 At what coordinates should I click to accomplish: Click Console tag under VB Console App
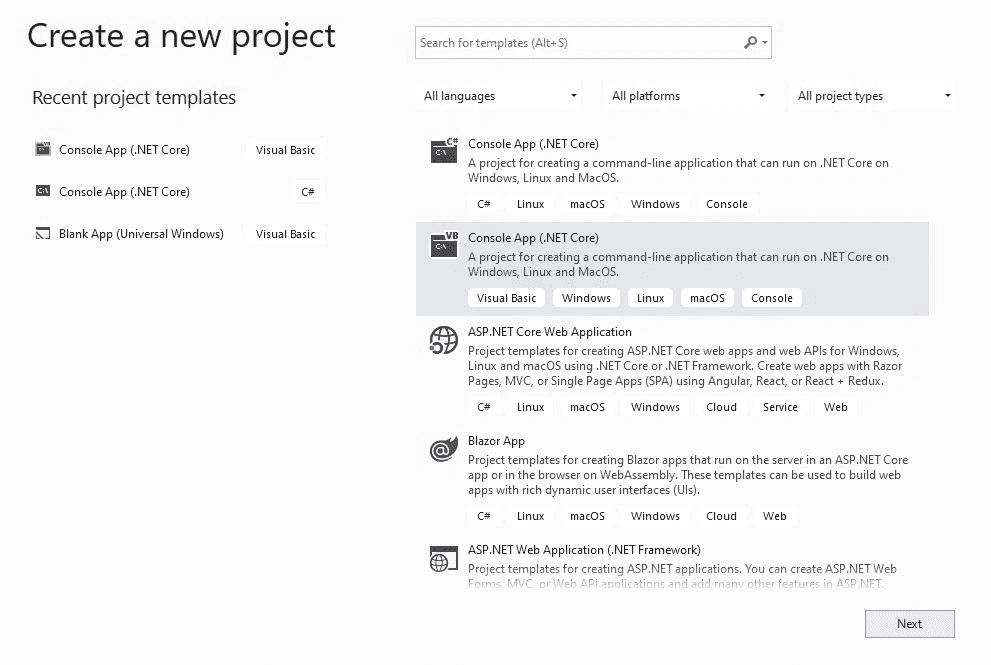772,298
